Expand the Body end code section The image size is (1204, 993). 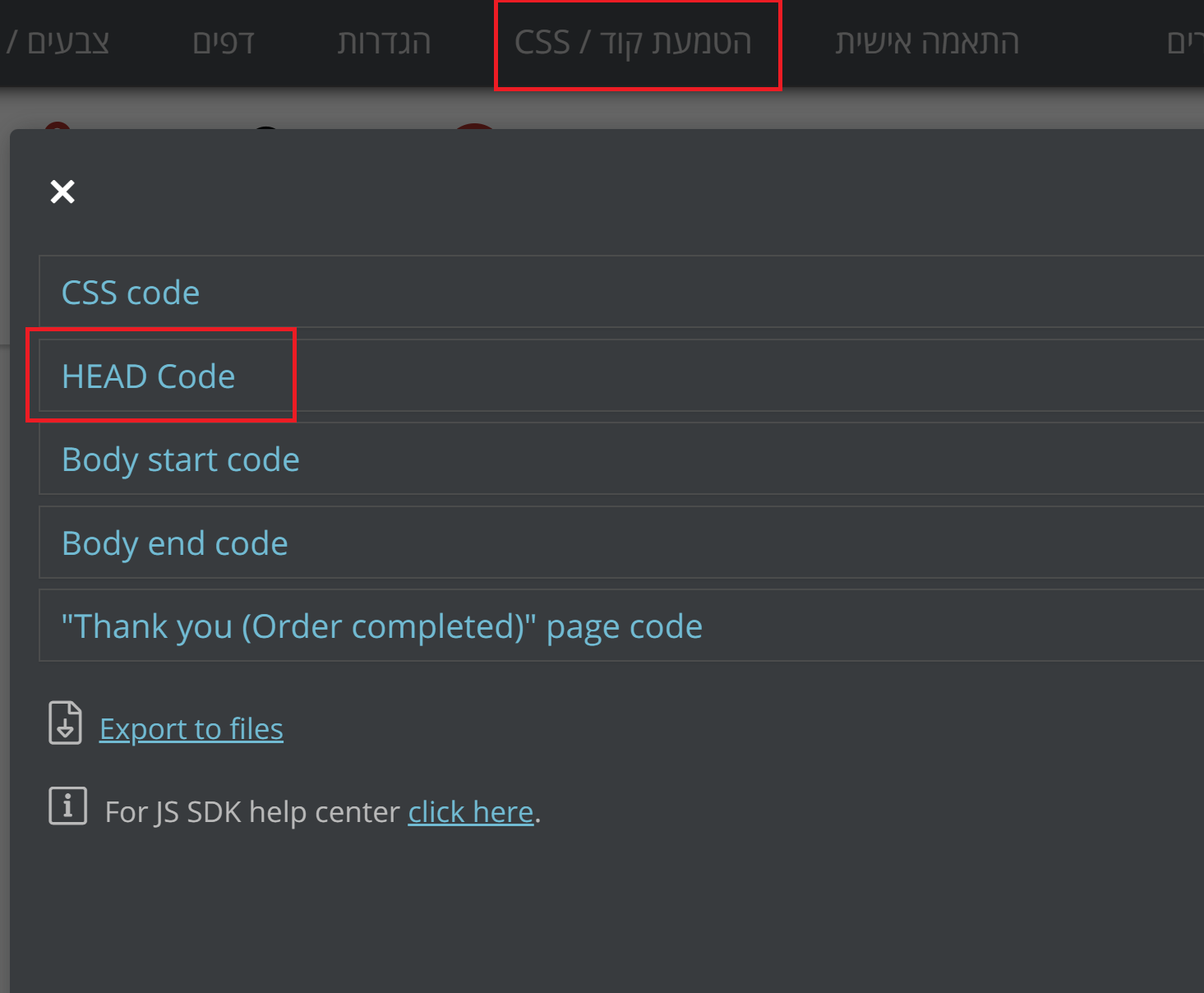pyautogui.click(x=175, y=543)
